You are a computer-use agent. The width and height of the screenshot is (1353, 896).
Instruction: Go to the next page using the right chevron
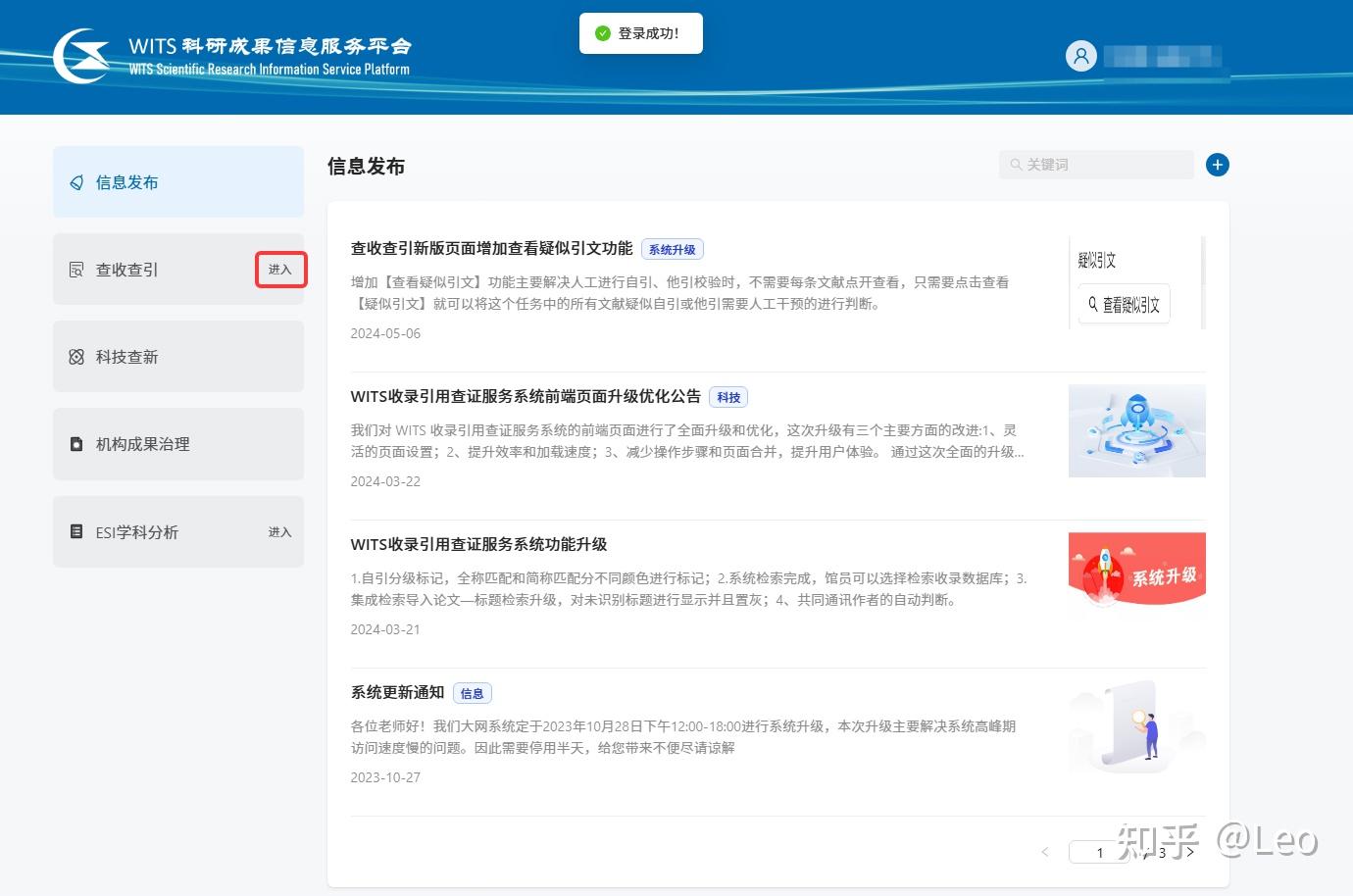[x=1190, y=852]
